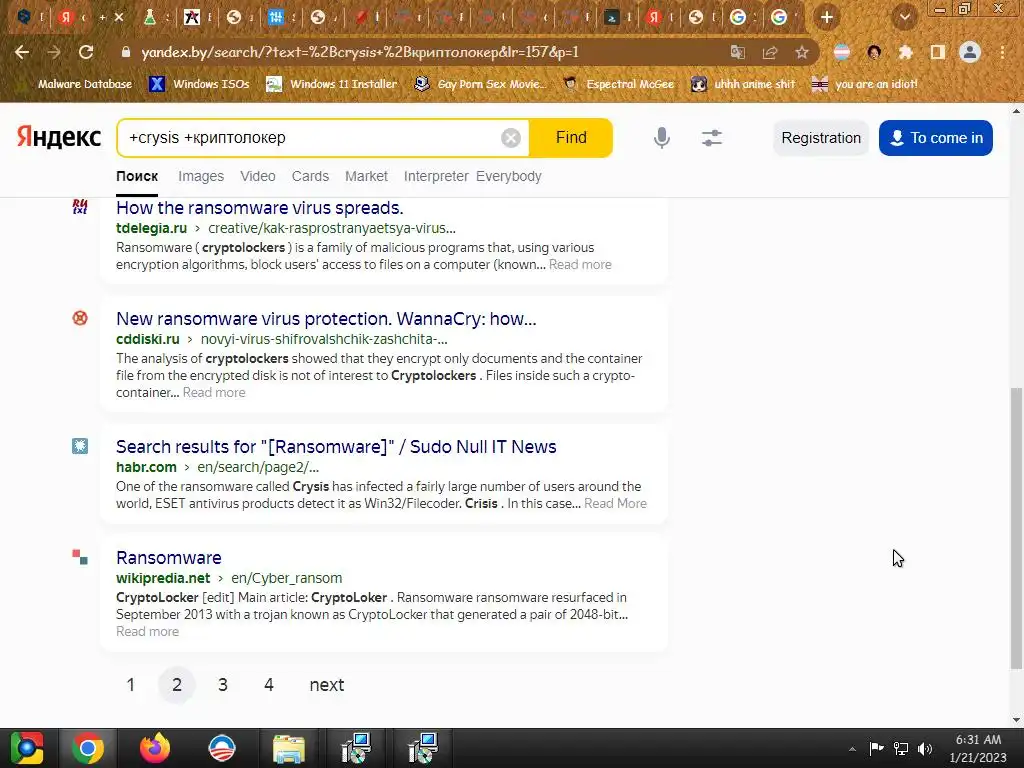Select the Everybody search tab
Viewport: 1024px width, 768px height.
pos(509,176)
